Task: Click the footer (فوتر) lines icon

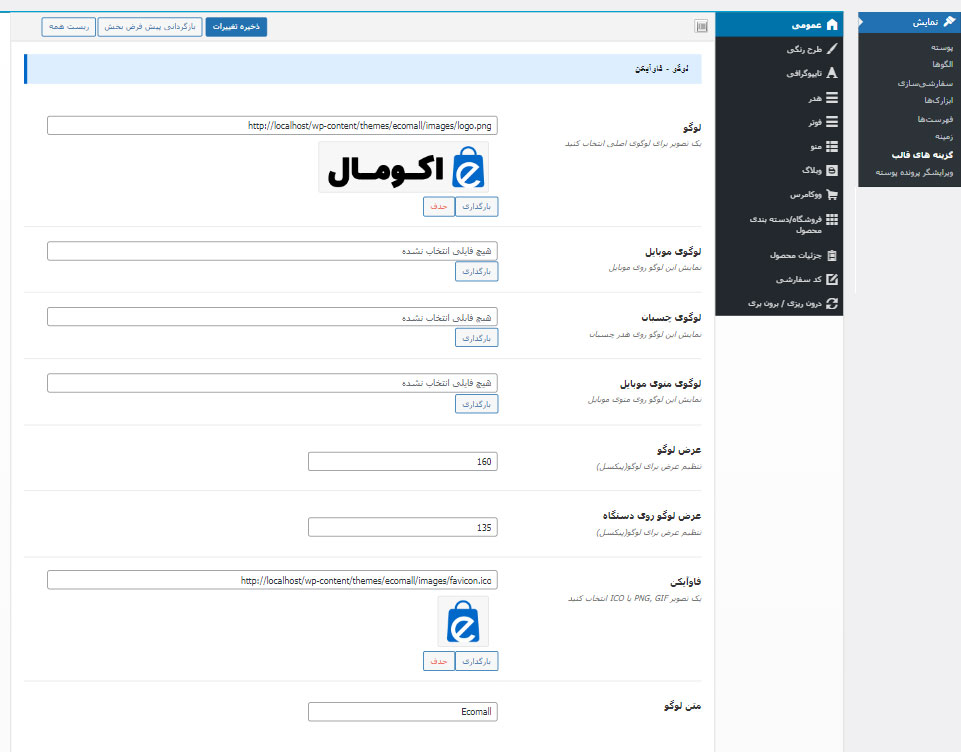Action: point(832,122)
